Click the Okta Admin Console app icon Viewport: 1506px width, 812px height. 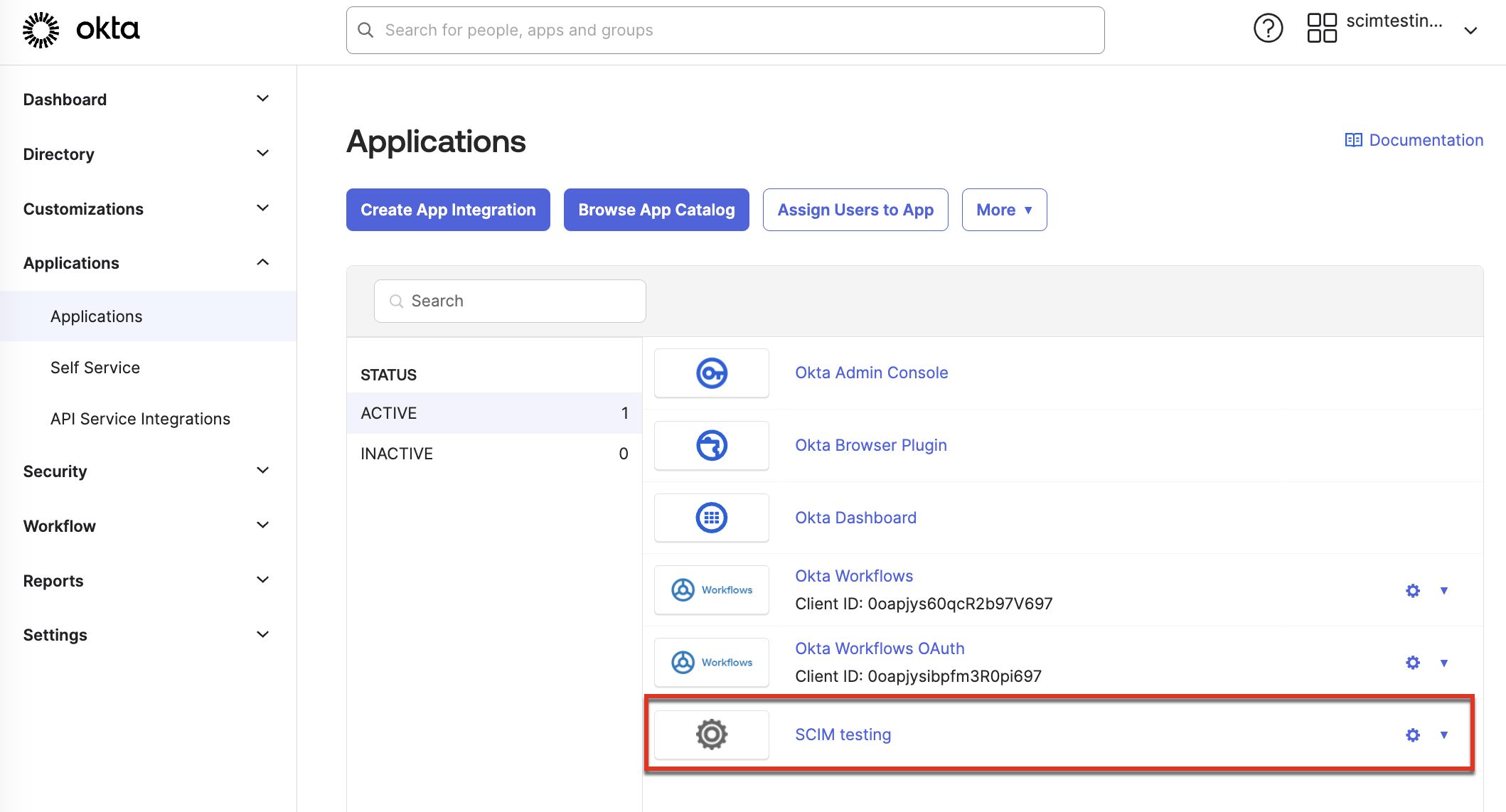(711, 373)
